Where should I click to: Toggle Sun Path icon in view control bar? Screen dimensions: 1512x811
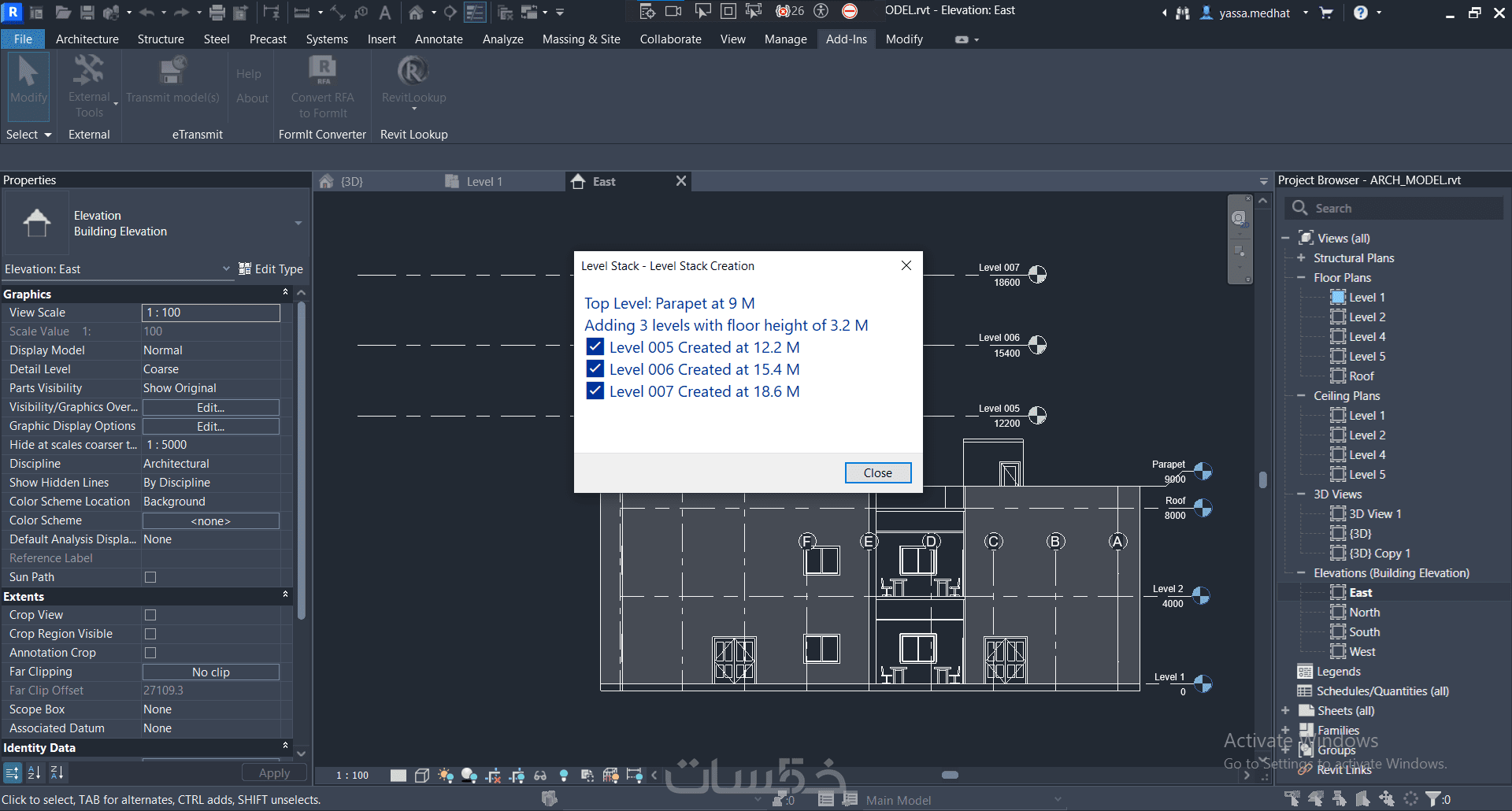tap(446, 776)
